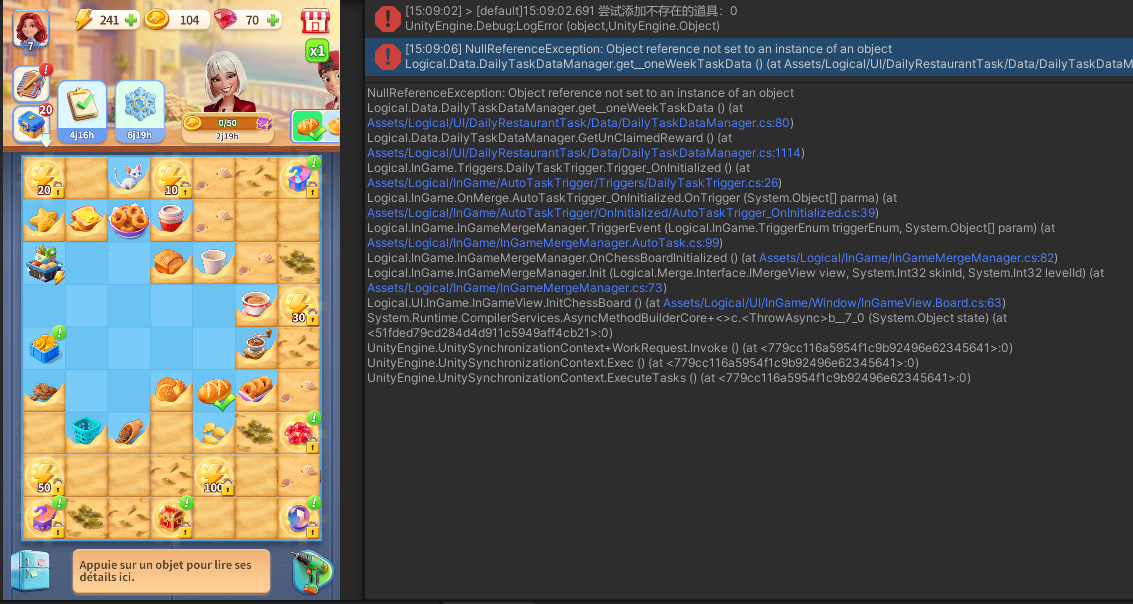Open the snowflake event 6j19h
The image size is (1133, 604).
point(139,107)
